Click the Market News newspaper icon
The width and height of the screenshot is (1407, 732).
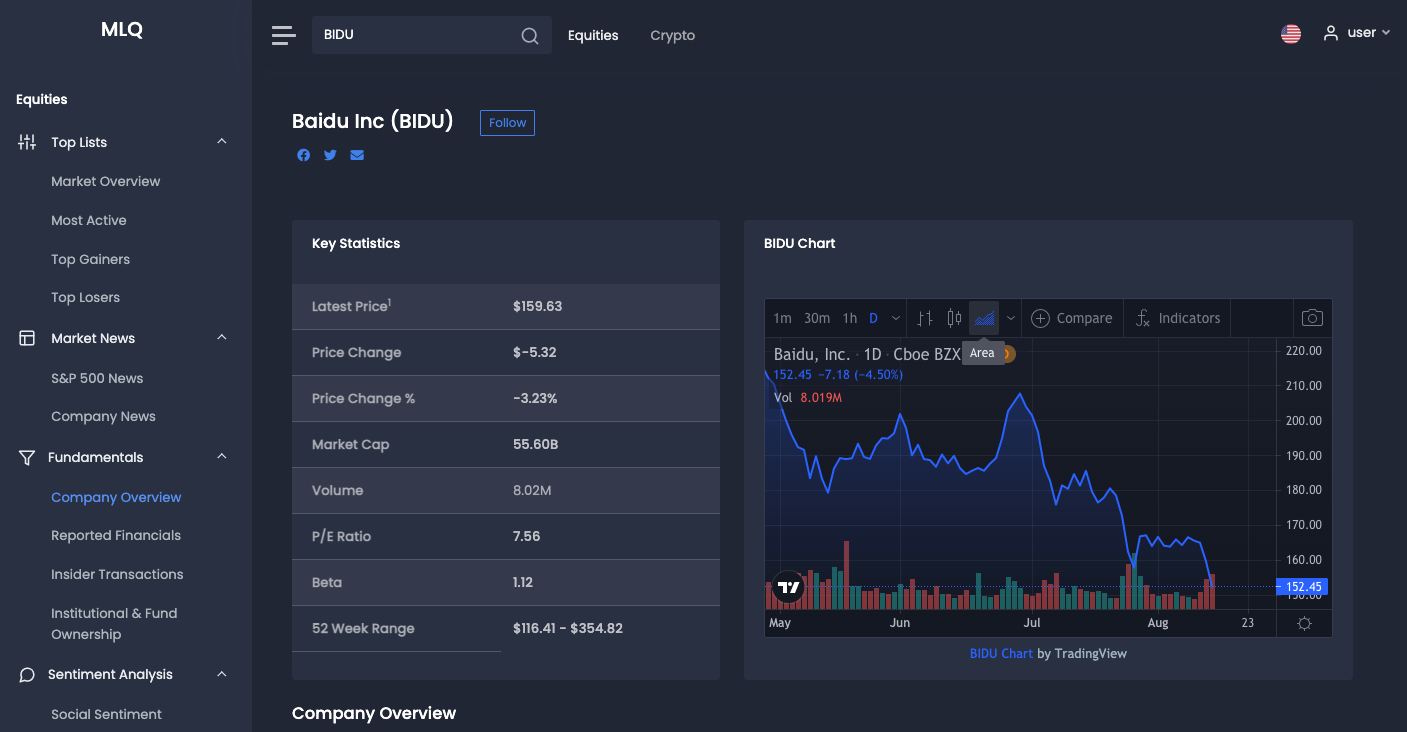pos(27,338)
